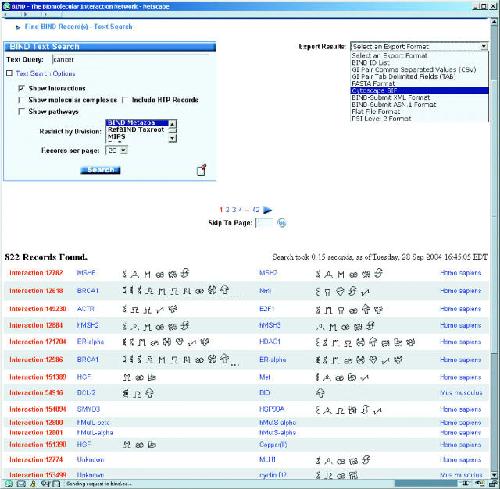Click the Netscape navigator icon in status bar
Screen dimensions: 500x489
coord(9,483)
